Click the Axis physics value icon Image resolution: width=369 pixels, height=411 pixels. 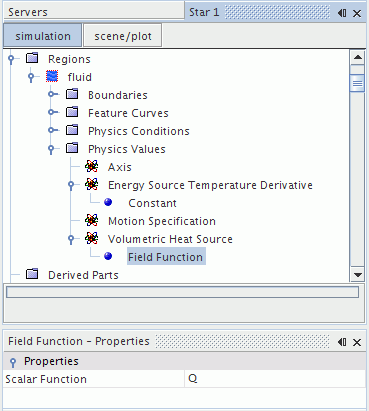[x=91, y=166]
